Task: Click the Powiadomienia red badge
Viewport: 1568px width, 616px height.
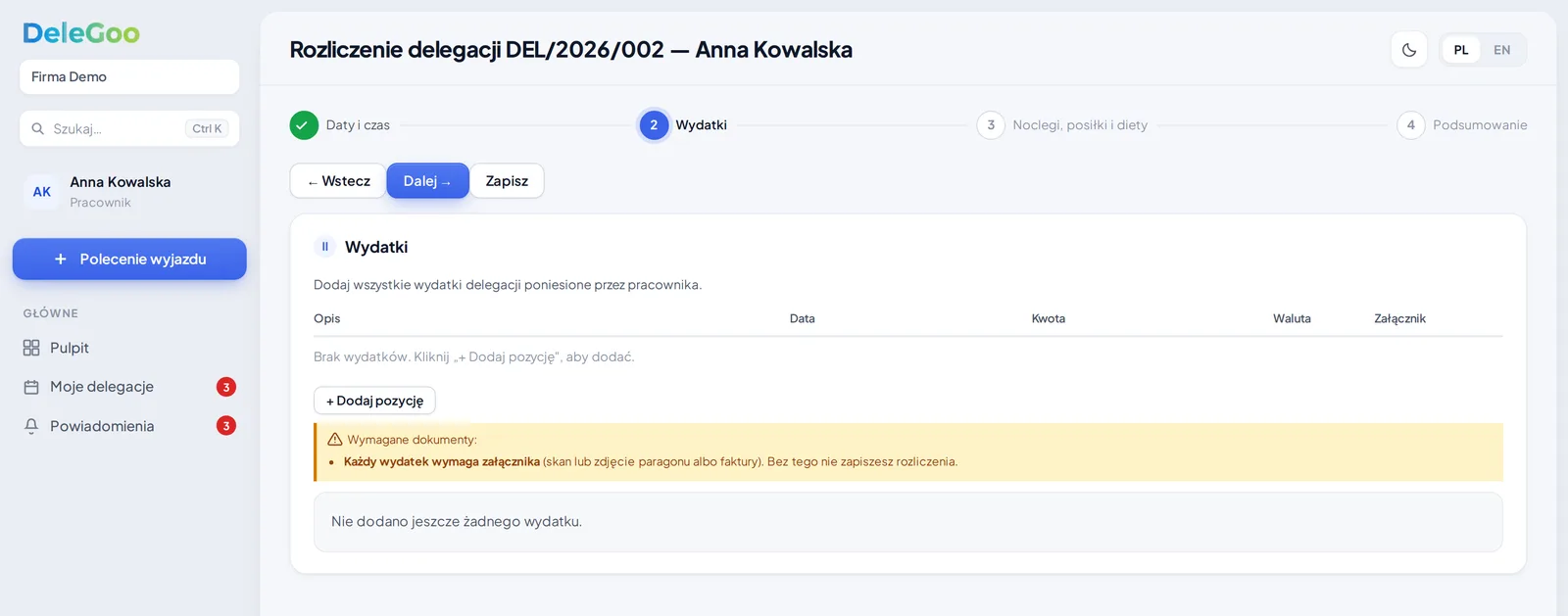Action: (226, 426)
